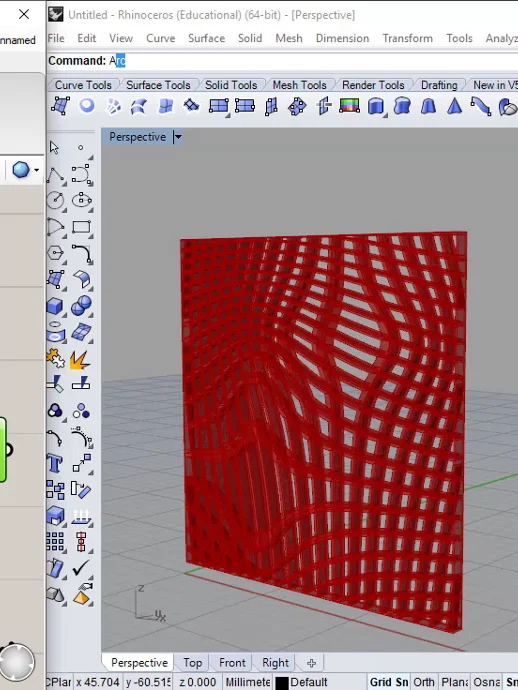Screen dimensions: 518x690
Task: Toggle Planar mode in status bar
Action: (x=455, y=682)
